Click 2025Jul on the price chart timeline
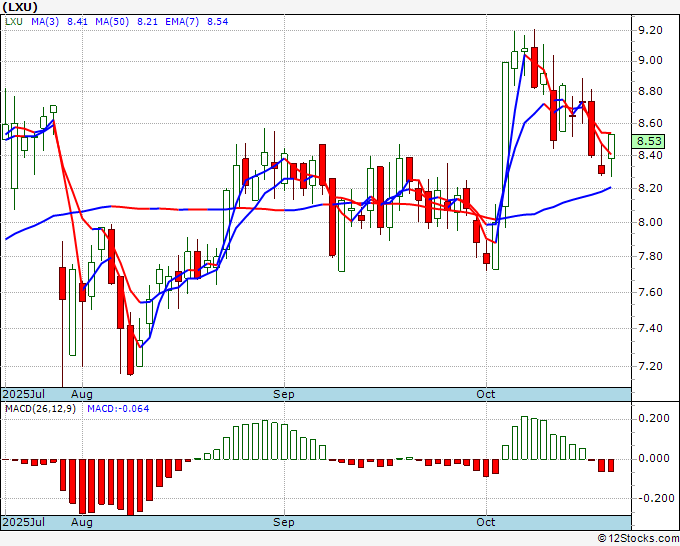Image resolution: width=680 pixels, height=546 pixels. coord(24,394)
